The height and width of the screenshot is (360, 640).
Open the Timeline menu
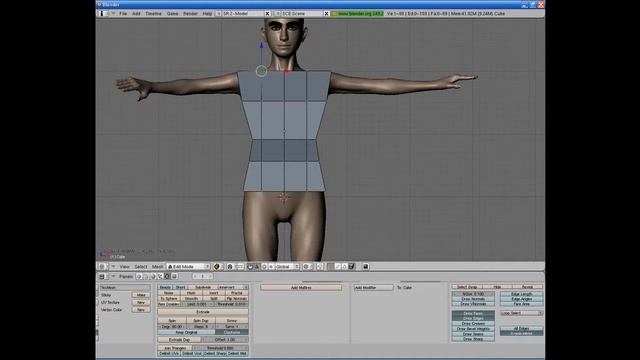pyautogui.click(x=153, y=13)
